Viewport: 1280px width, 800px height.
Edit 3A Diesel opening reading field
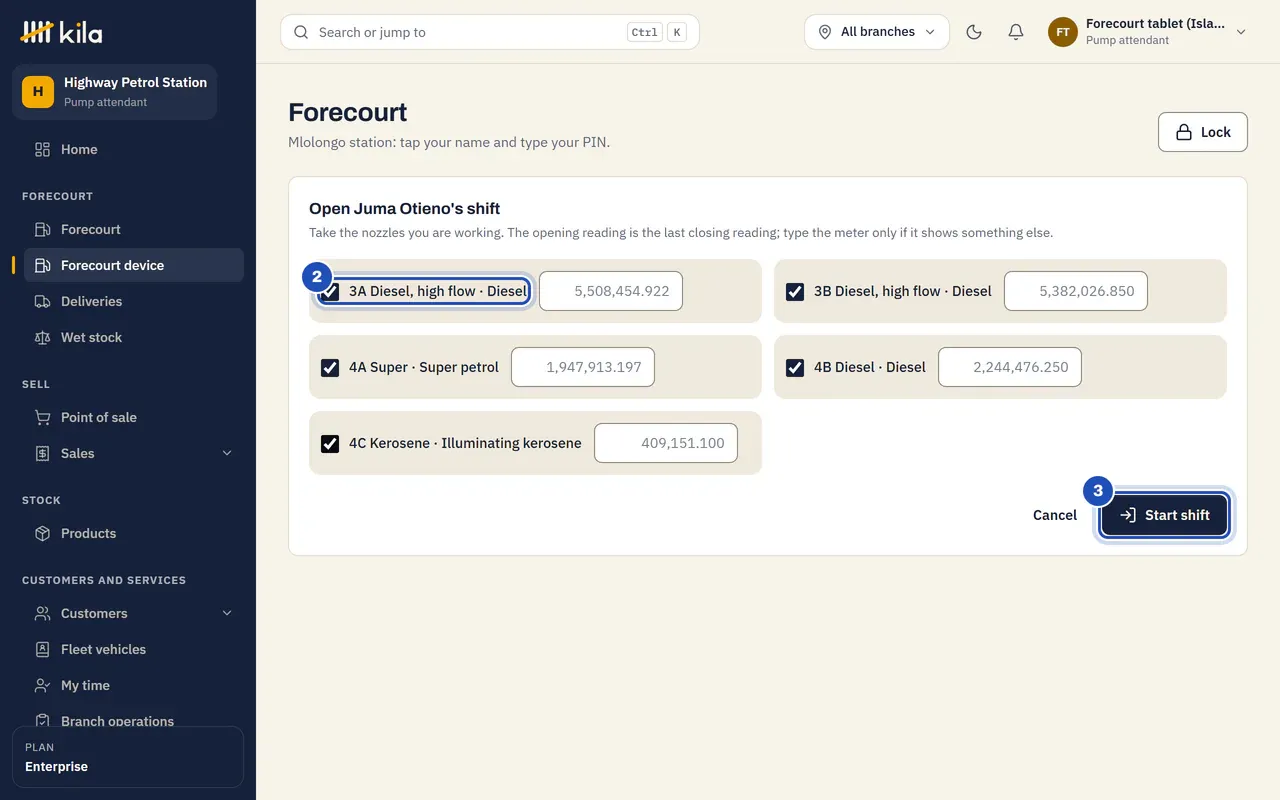(x=611, y=291)
